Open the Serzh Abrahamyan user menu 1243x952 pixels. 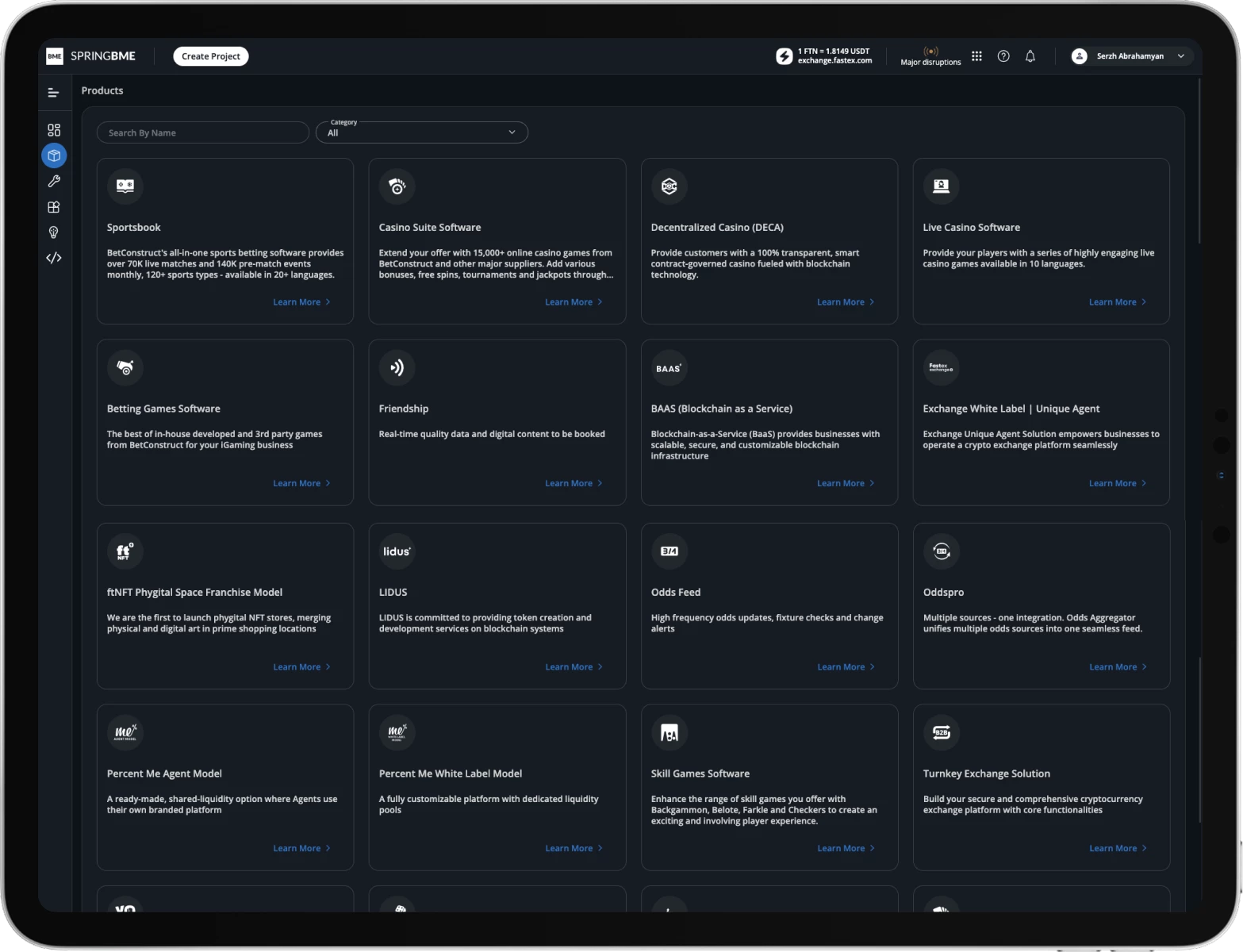pos(1131,56)
